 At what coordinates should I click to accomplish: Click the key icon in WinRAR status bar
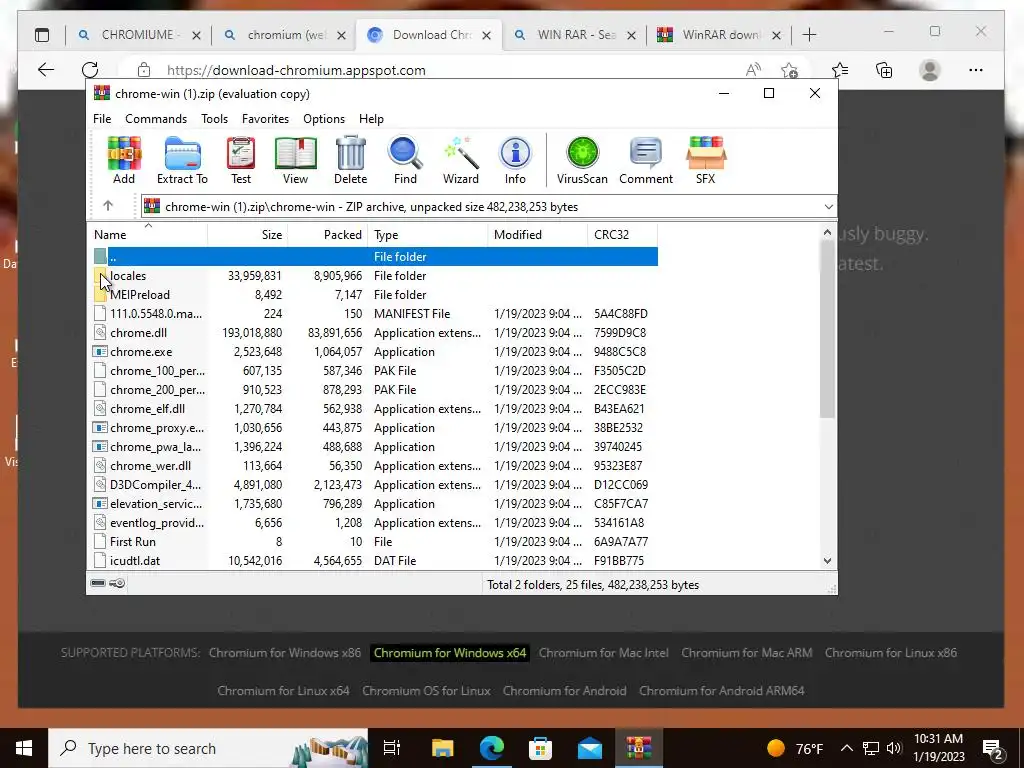(x=117, y=583)
